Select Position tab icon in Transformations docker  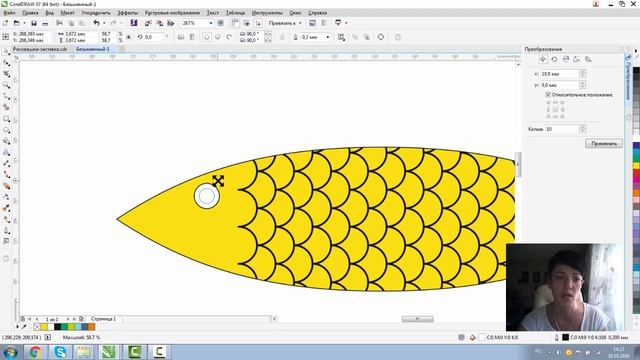click(543, 59)
